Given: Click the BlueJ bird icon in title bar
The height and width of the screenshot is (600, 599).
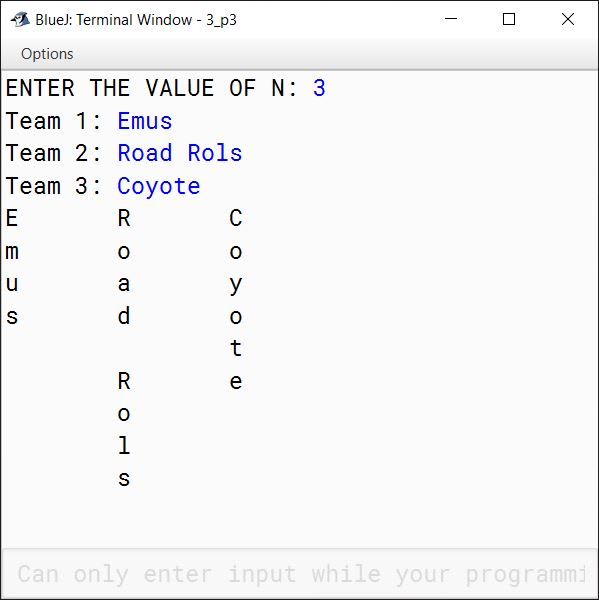Looking at the screenshot, I should [20, 20].
